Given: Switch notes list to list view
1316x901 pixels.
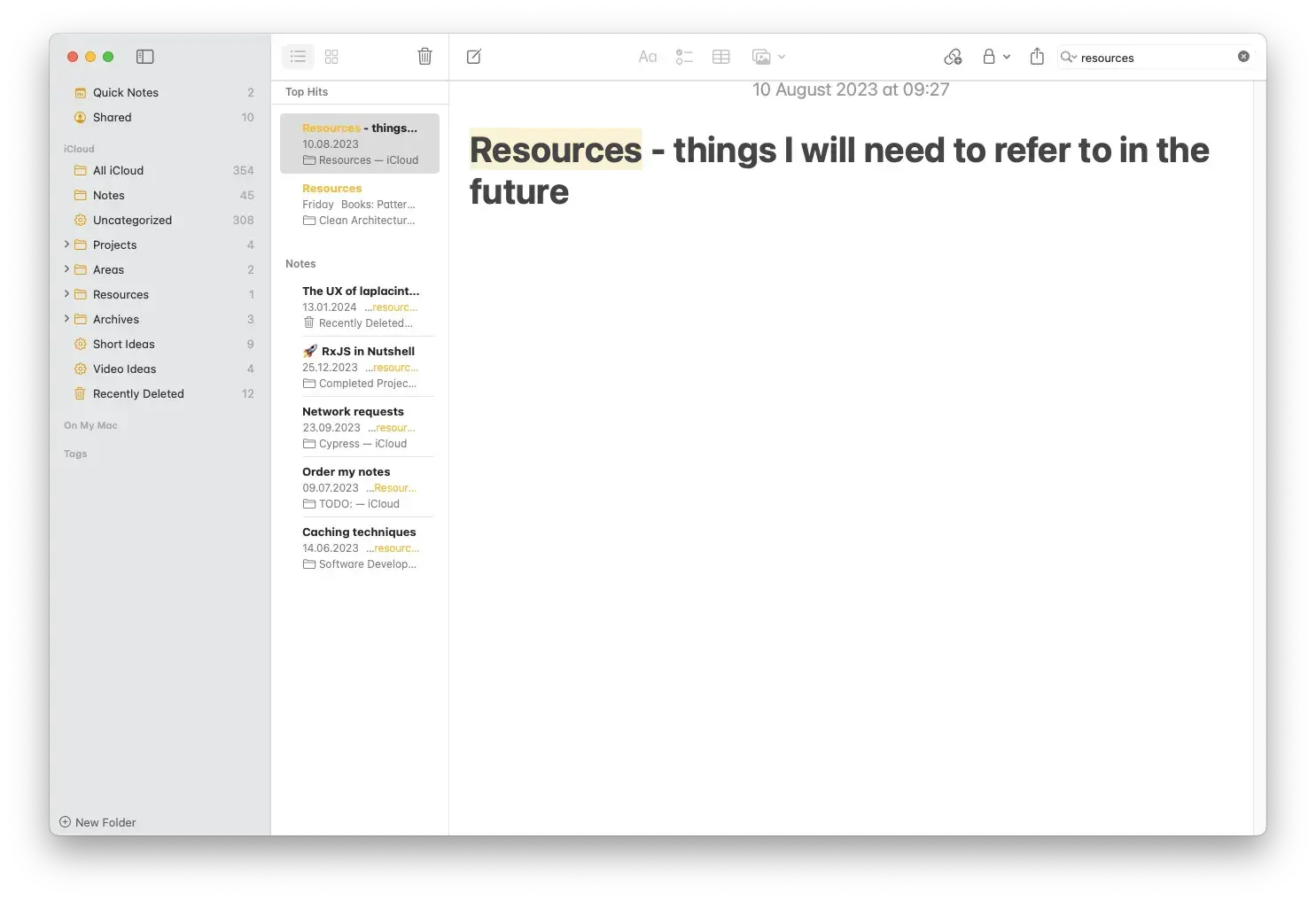Looking at the screenshot, I should click(298, 56).
